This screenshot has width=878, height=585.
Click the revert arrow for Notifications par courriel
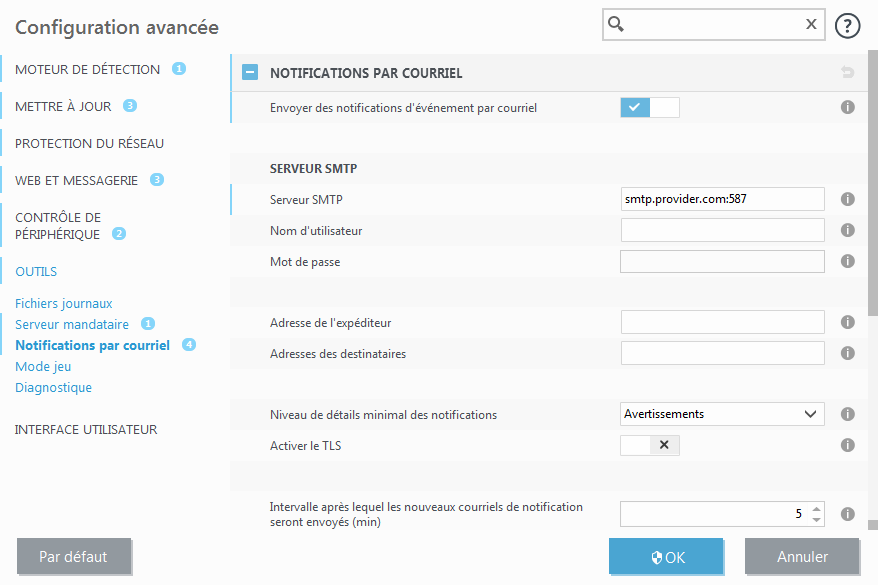click(x=847, y=72)
